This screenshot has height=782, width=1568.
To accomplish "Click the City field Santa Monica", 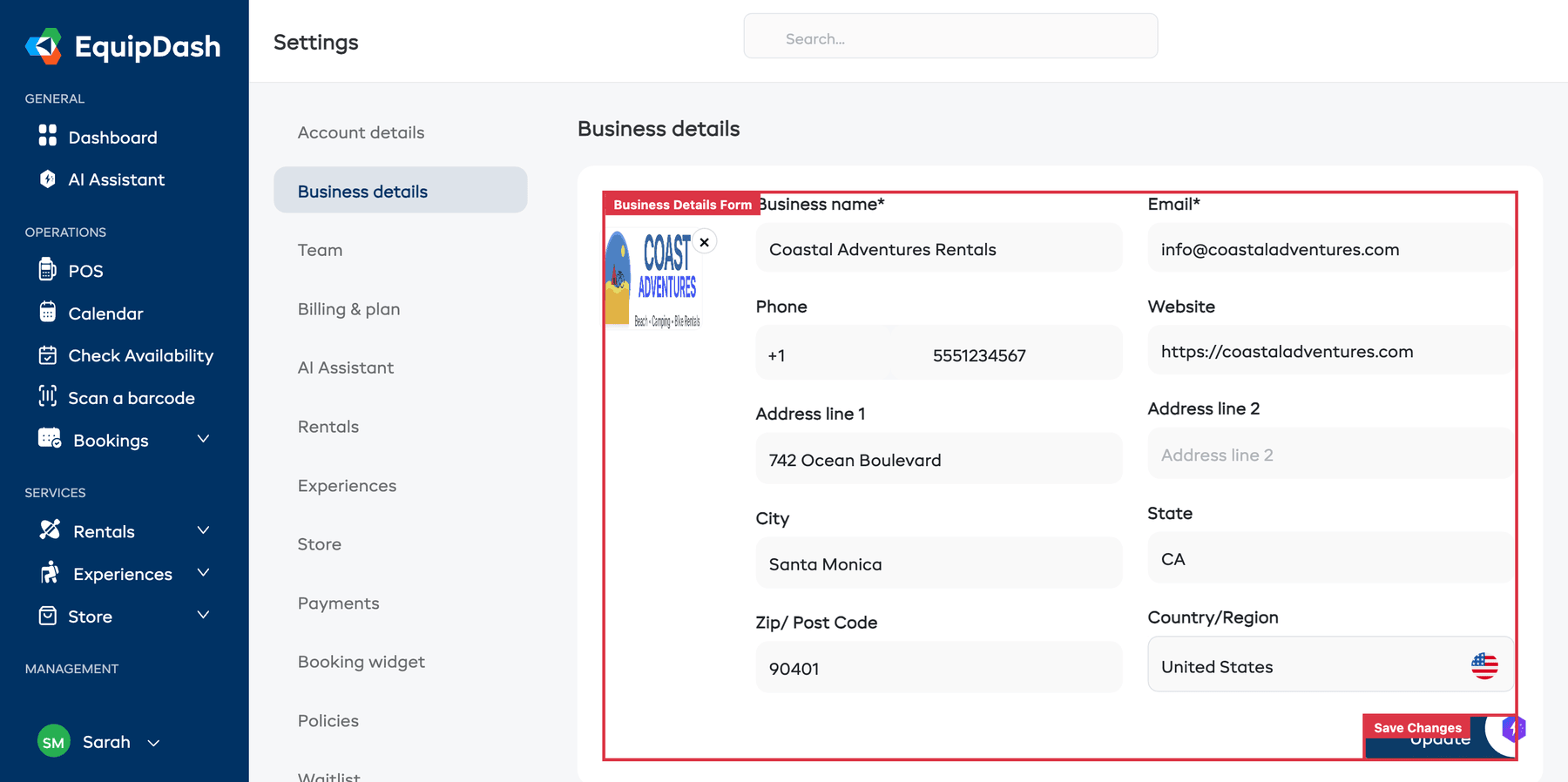I will (939, 563).
